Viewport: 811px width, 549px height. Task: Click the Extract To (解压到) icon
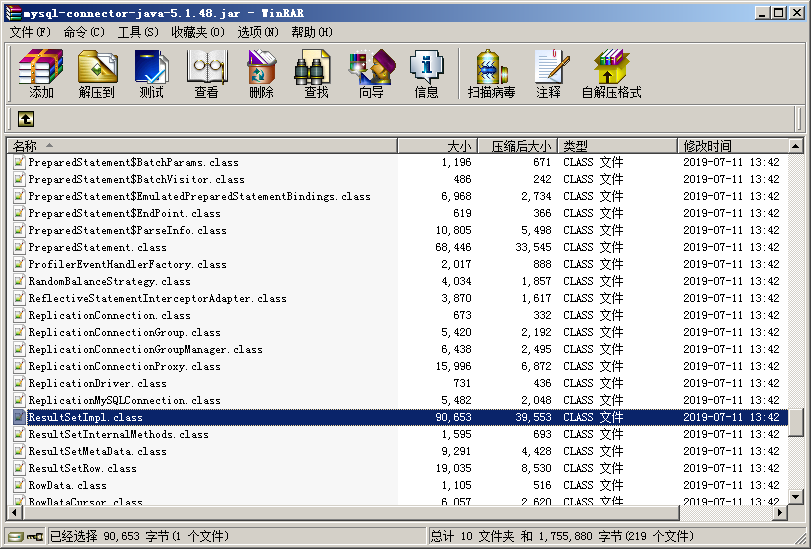tap(97, 73)
